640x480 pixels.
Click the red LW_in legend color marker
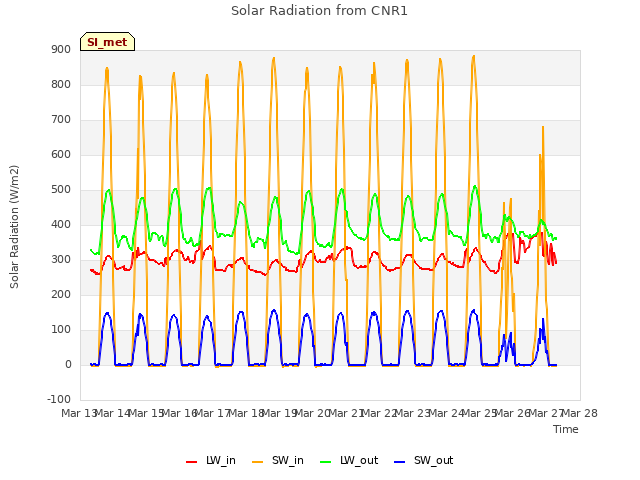pos(191,462)
